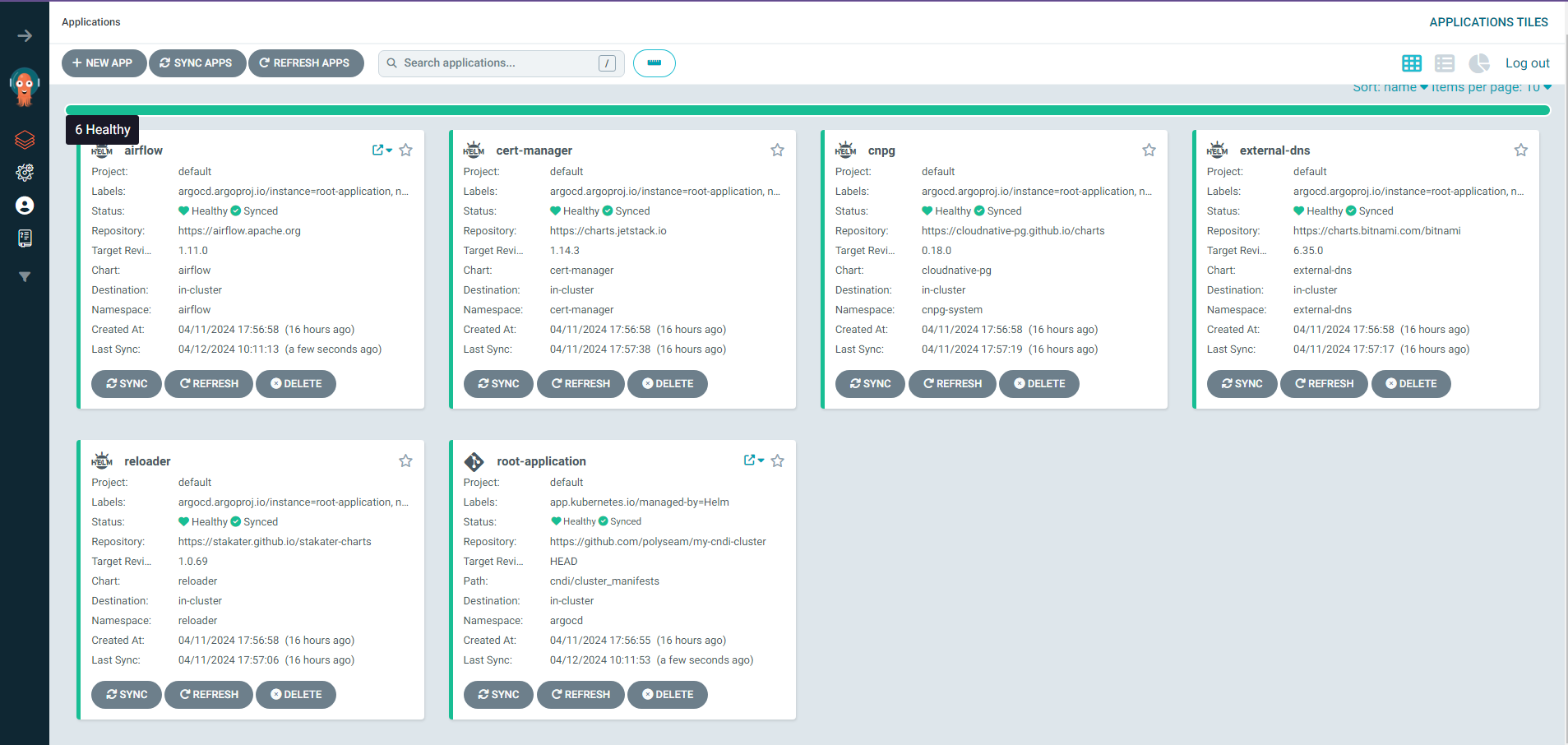
Task: Favorite the root-application with the star
Action: click(777, 460)
